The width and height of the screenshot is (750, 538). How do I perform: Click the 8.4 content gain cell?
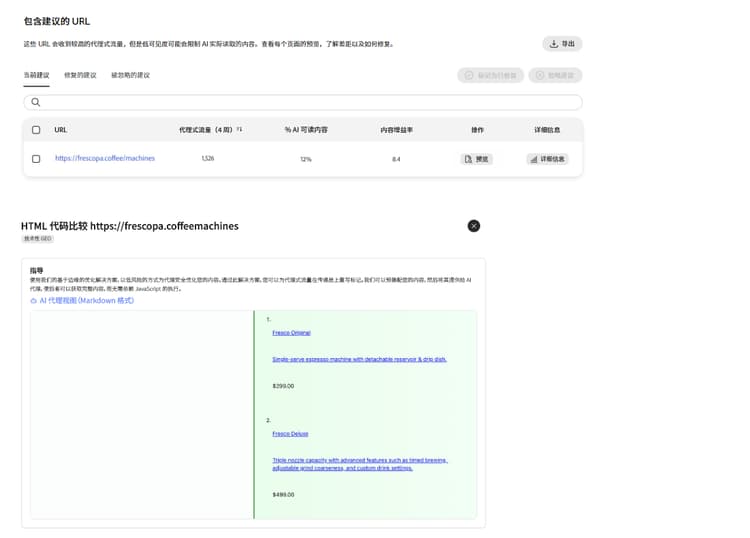coord(396,159)
